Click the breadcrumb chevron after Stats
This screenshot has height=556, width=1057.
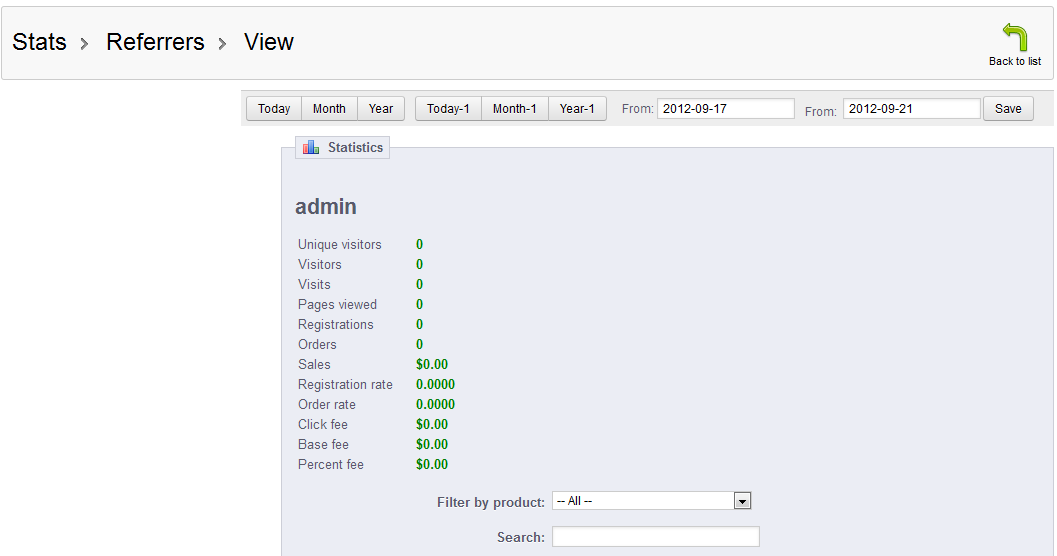(85, 44)
